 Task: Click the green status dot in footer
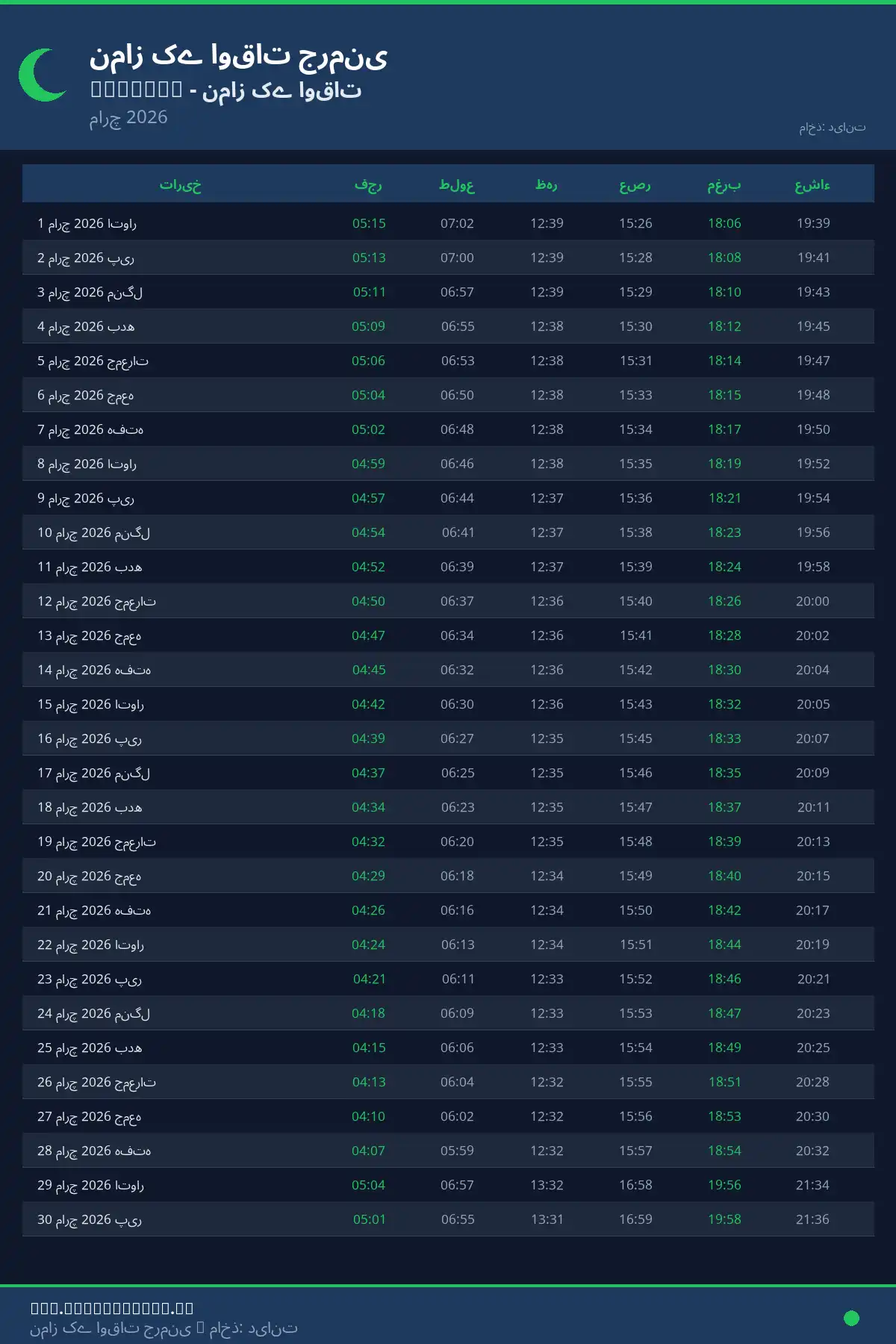click(x=850, y=1318)
